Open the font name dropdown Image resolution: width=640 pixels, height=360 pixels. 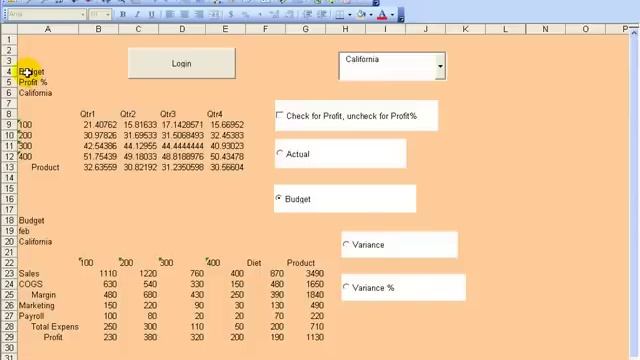82,14
